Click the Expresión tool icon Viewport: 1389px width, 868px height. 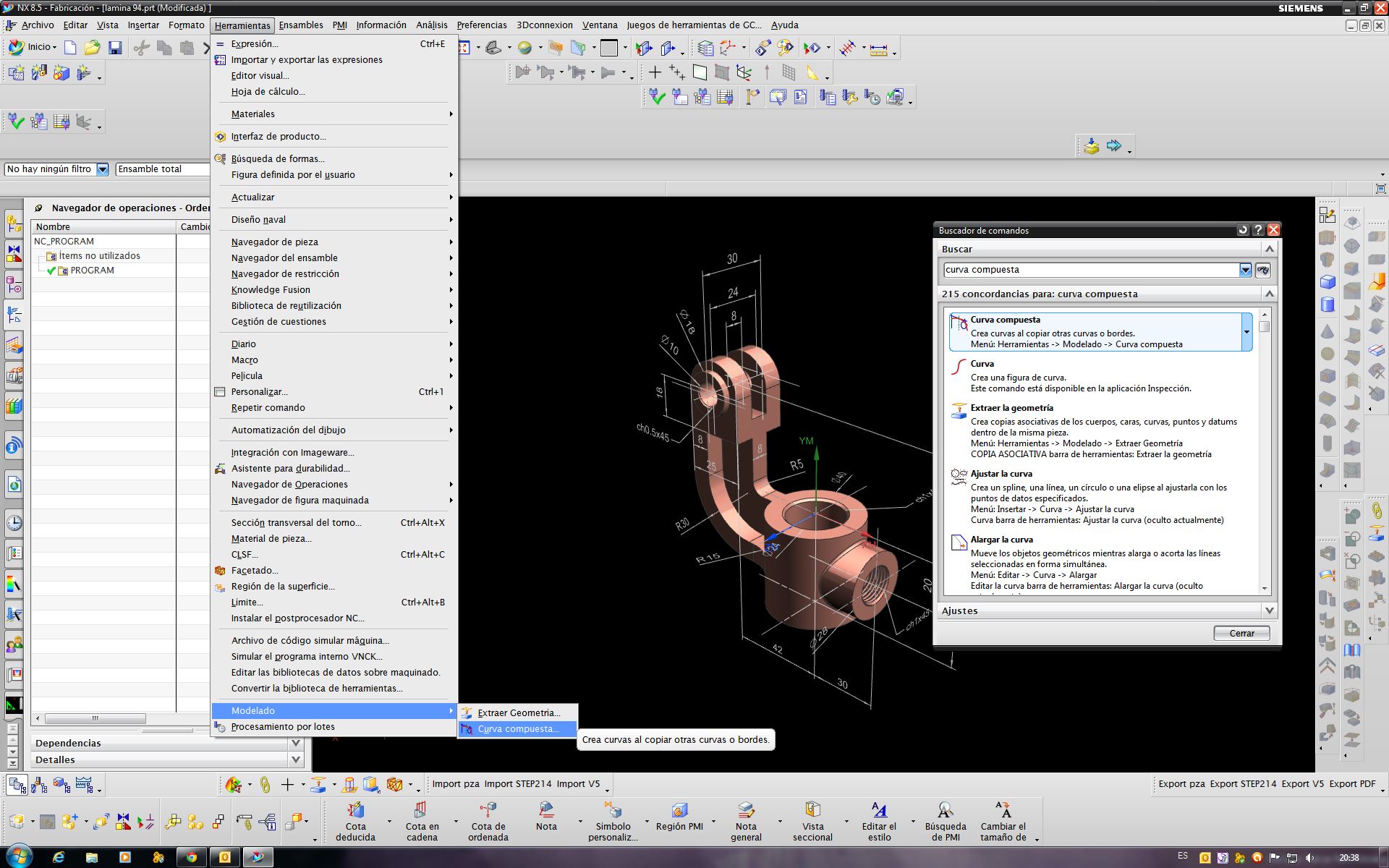tap(219, 42)
